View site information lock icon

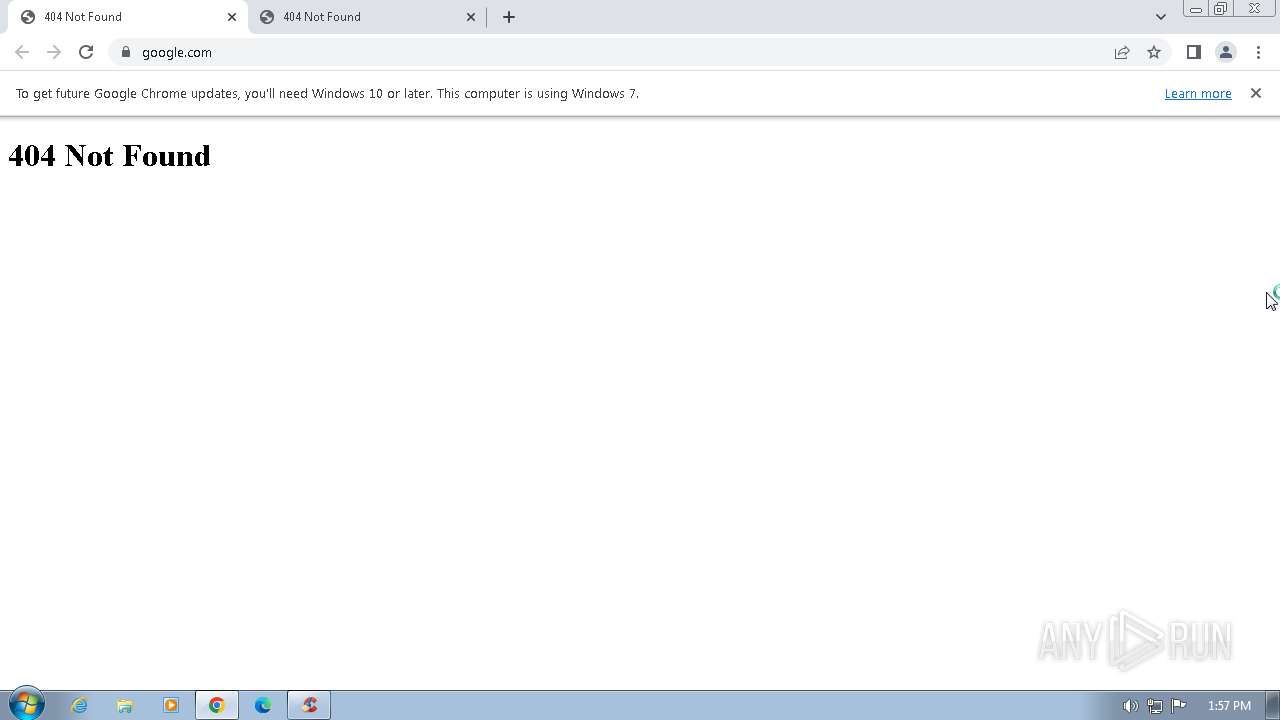point(125,52)
